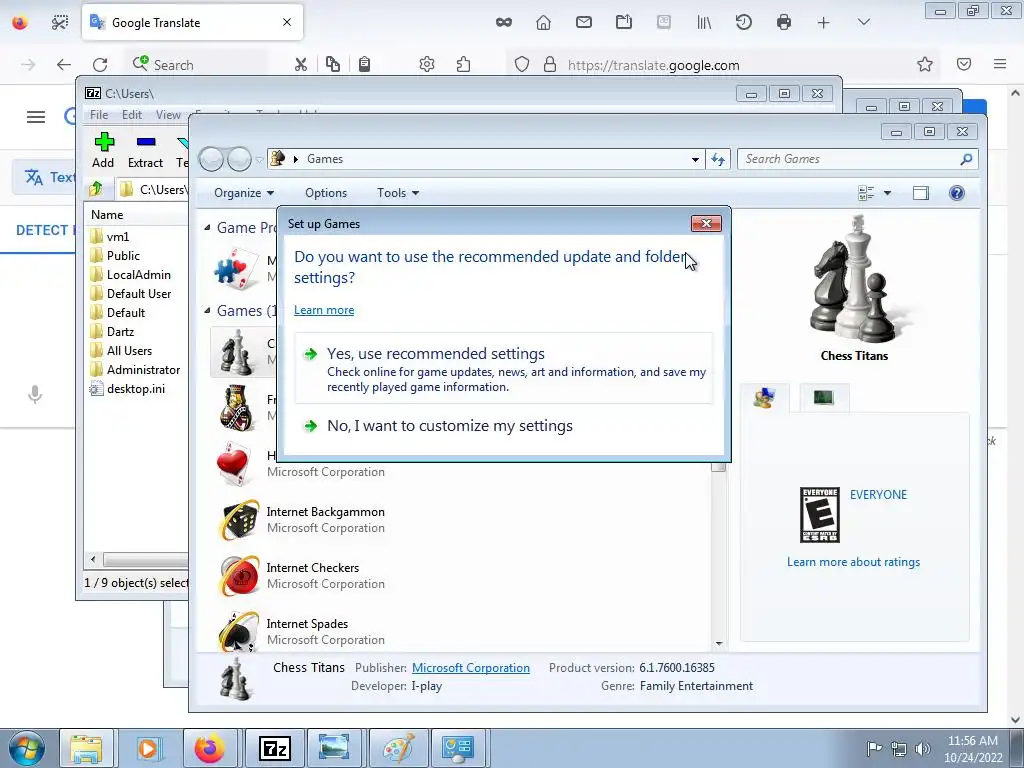The image size is (1024, 768).
Task: Click the Firefox copy icon
Action: [332, 65]
